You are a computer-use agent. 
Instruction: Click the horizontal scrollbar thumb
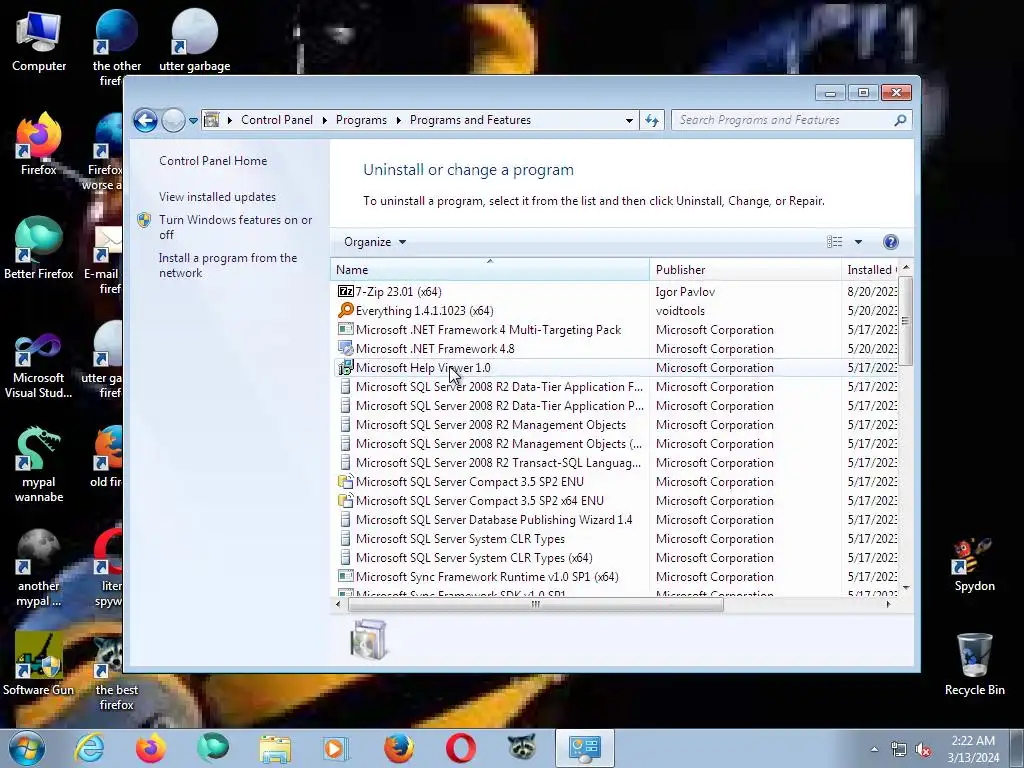click(x=536, y=605)
